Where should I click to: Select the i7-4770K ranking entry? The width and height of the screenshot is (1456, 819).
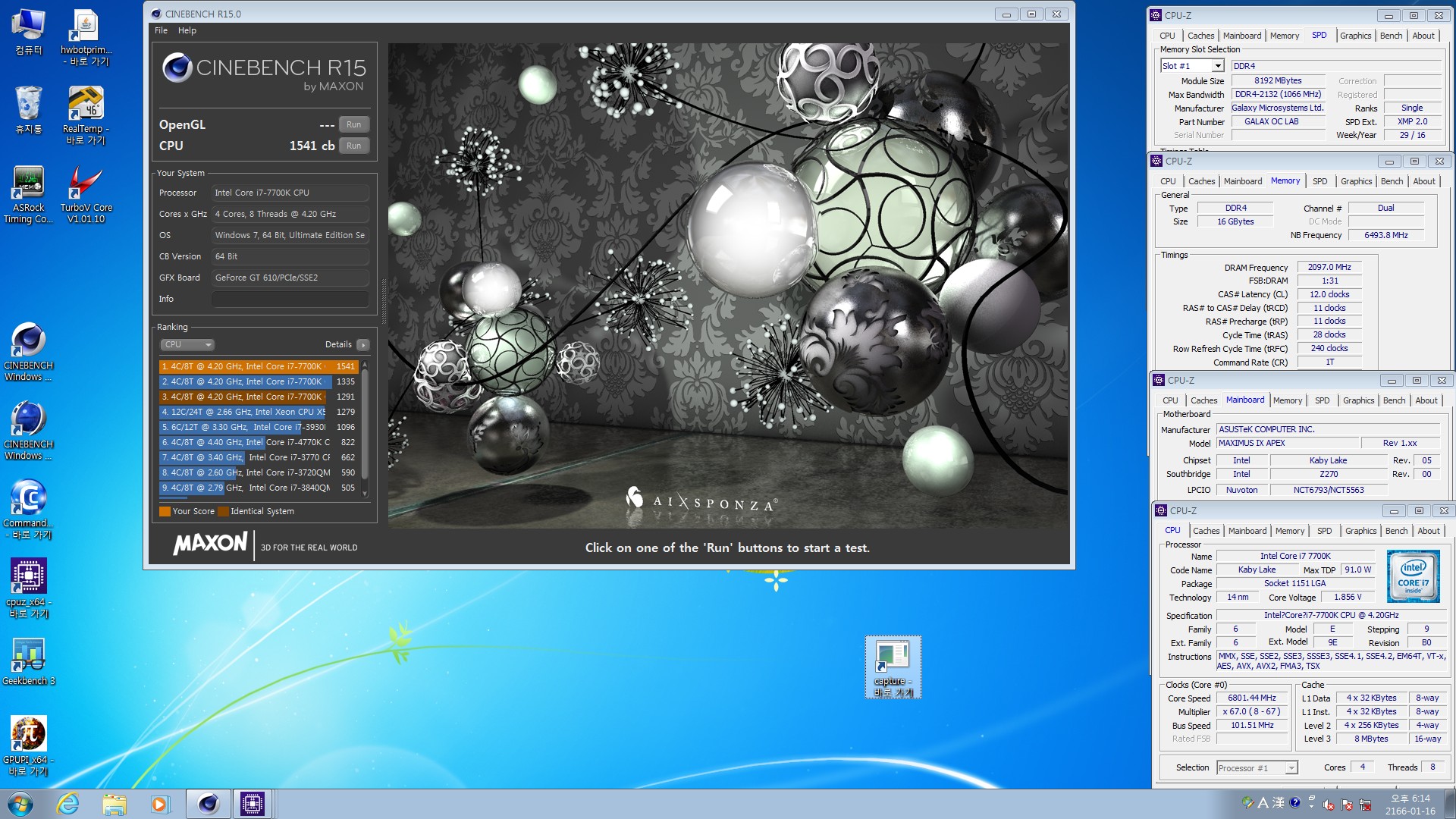258,442
